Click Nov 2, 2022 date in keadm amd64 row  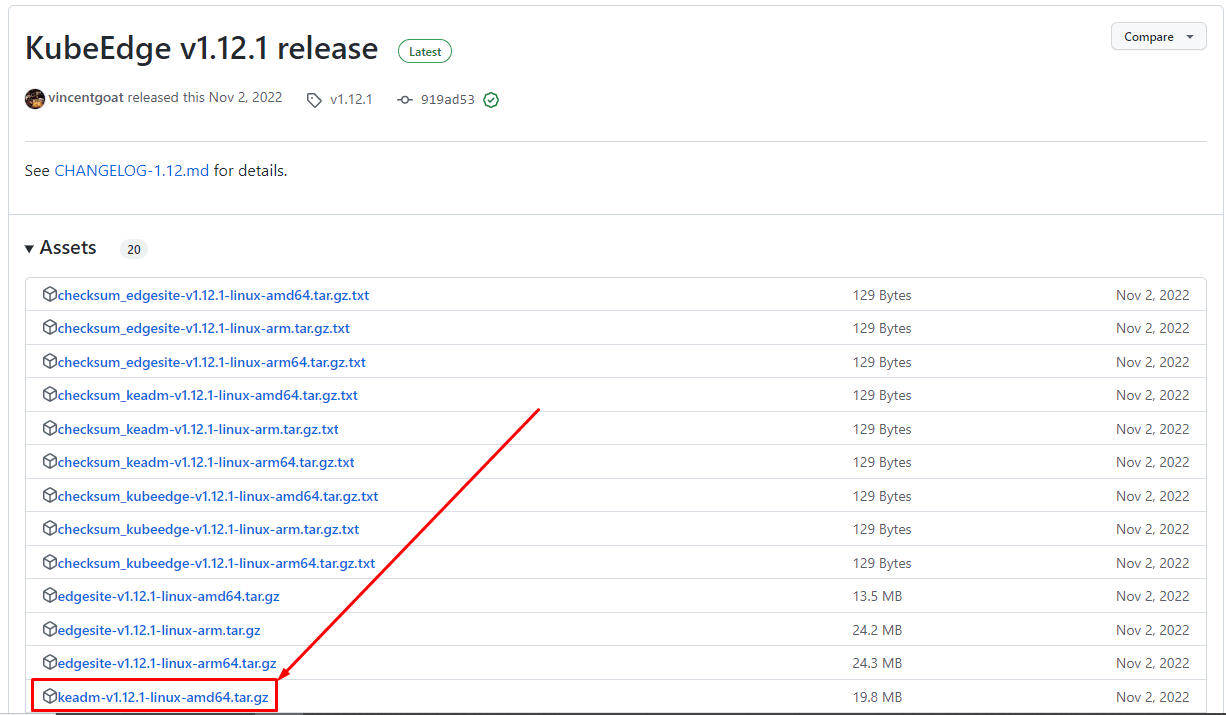pyautogui.click(x=1153, y=697)
